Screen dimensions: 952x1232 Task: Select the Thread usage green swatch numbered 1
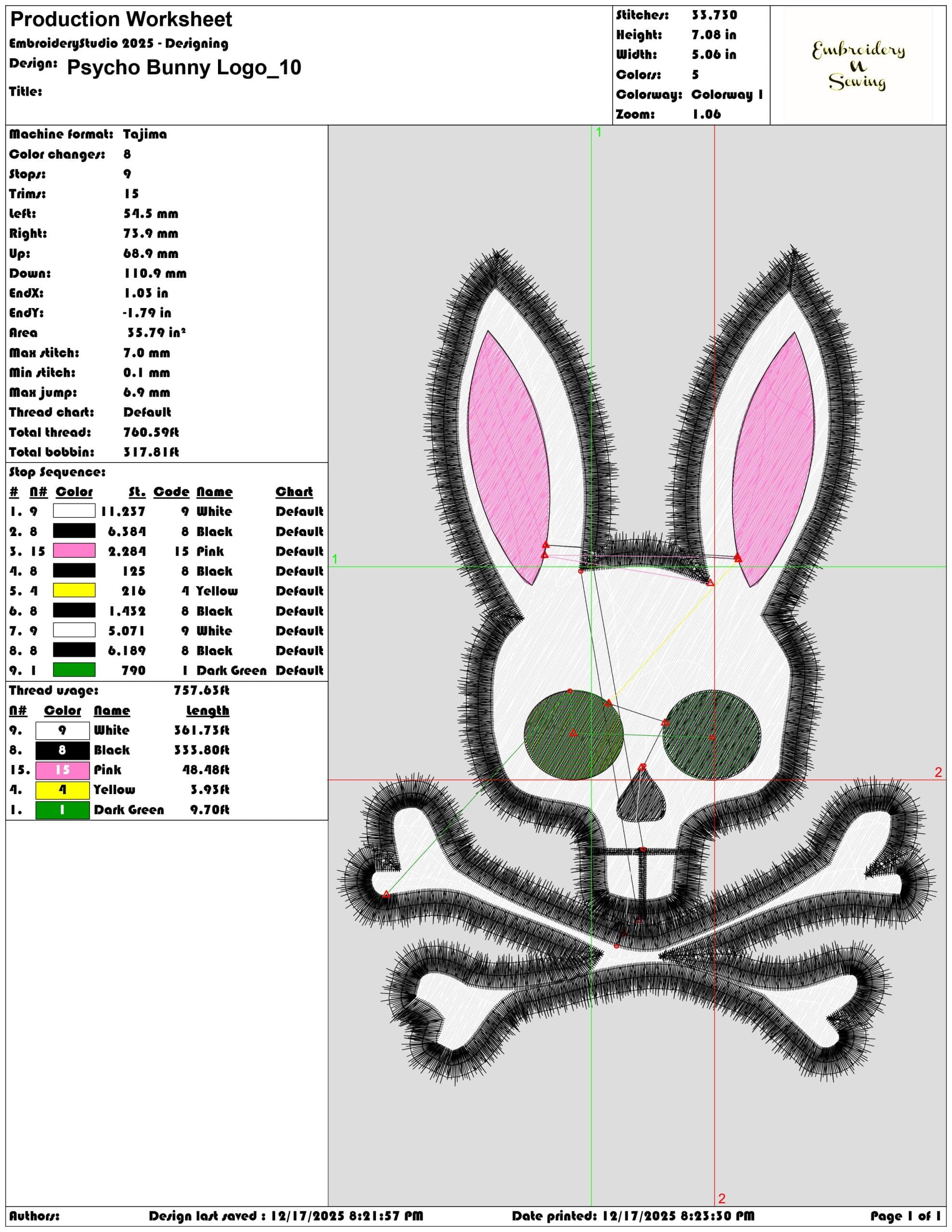63,810
